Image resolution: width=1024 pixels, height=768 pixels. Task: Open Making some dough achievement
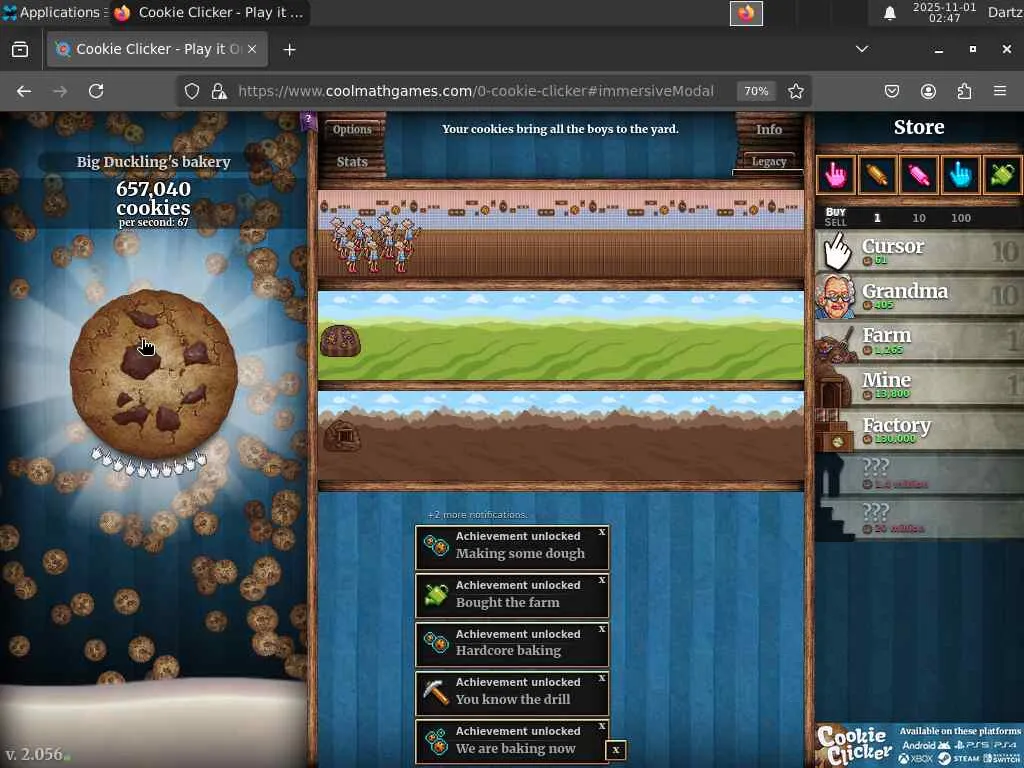point(512,547)
